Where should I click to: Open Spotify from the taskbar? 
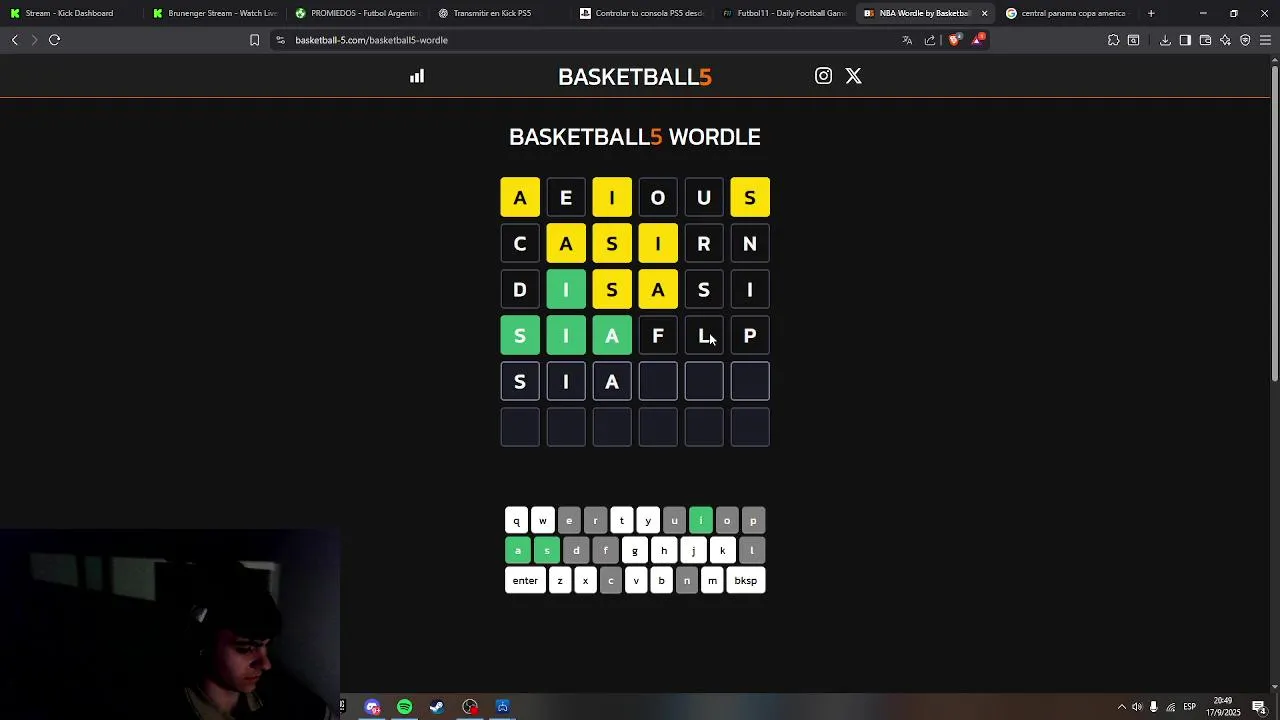pyautogui.click(x=404, y=707)
